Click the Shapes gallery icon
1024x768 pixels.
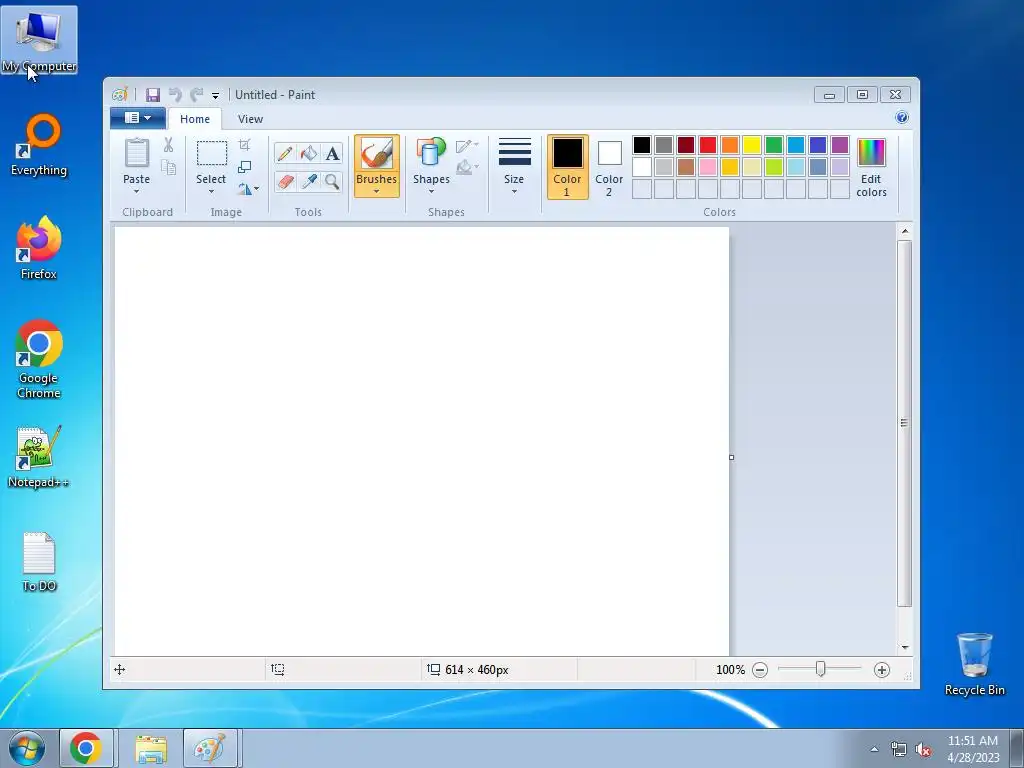[431, 152]
